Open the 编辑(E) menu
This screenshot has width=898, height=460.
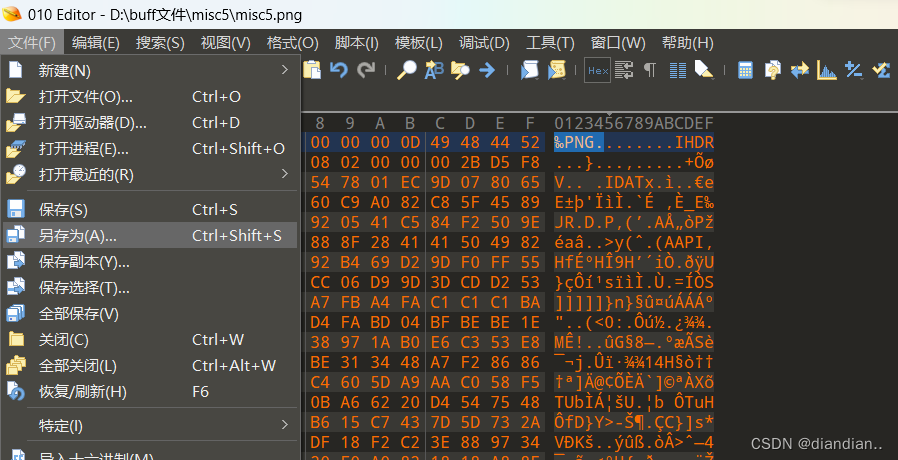click(x=96, y=42)
